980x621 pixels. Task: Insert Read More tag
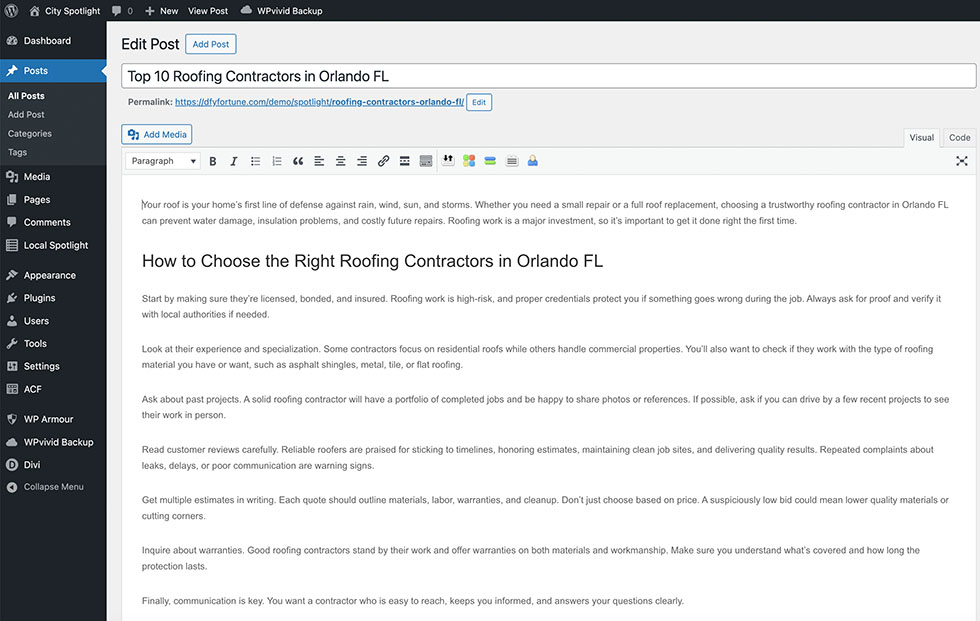[404, 161]
